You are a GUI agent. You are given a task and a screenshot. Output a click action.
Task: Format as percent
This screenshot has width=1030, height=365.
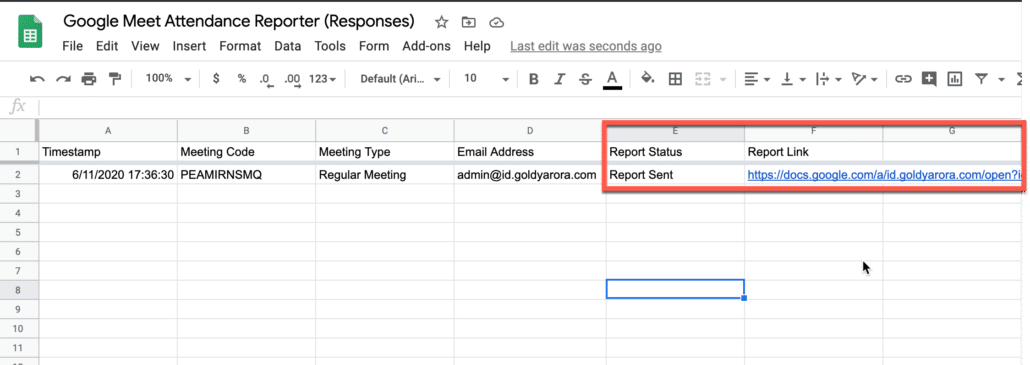point(242,79)
